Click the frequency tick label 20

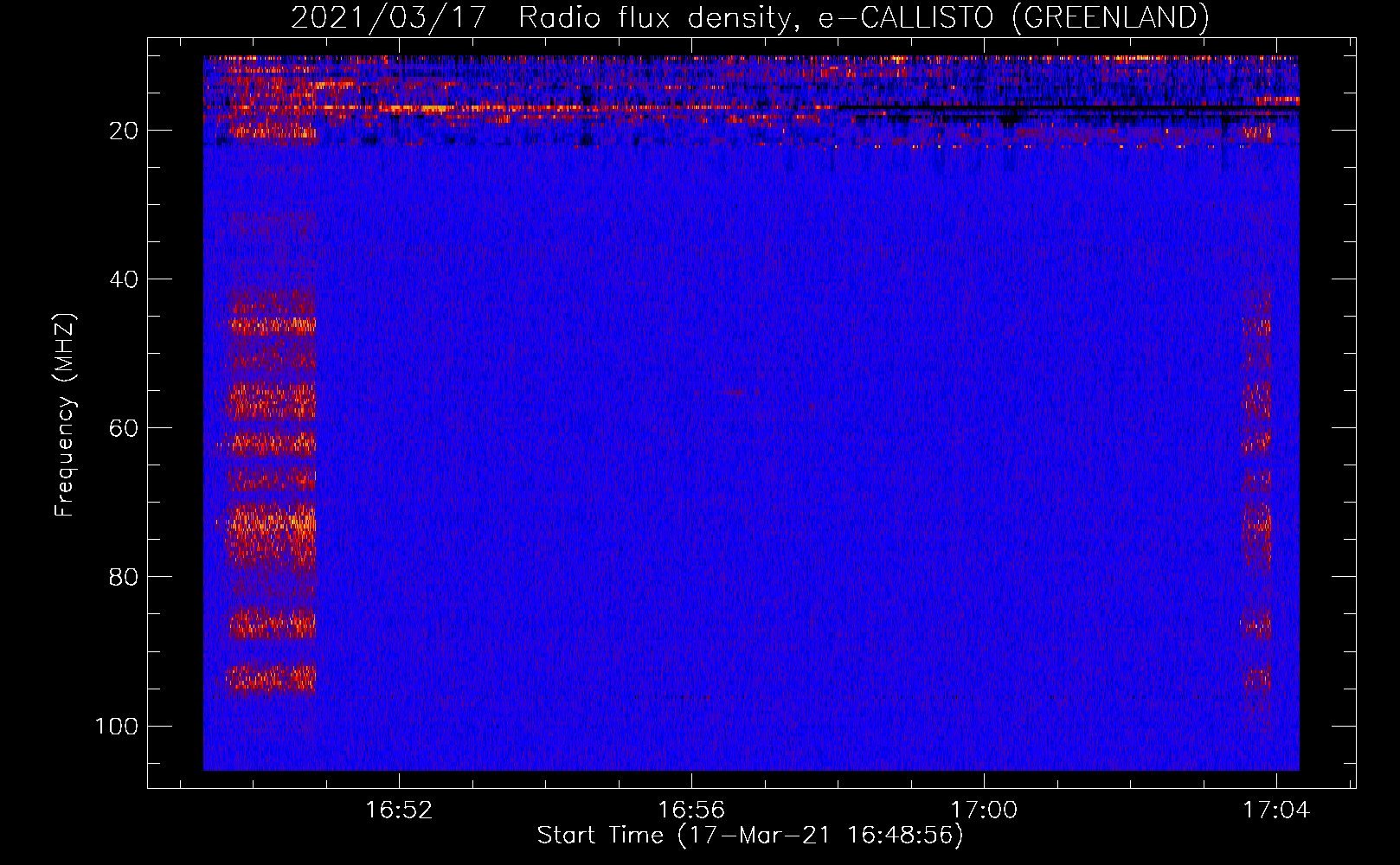pyautogui.click(x=124, y=131)
